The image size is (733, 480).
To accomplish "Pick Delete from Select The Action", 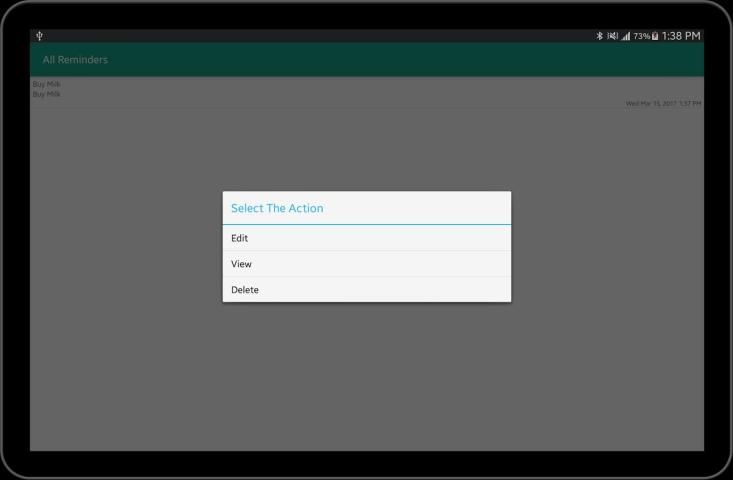I will pyautogui.click(x=366, y=290).
